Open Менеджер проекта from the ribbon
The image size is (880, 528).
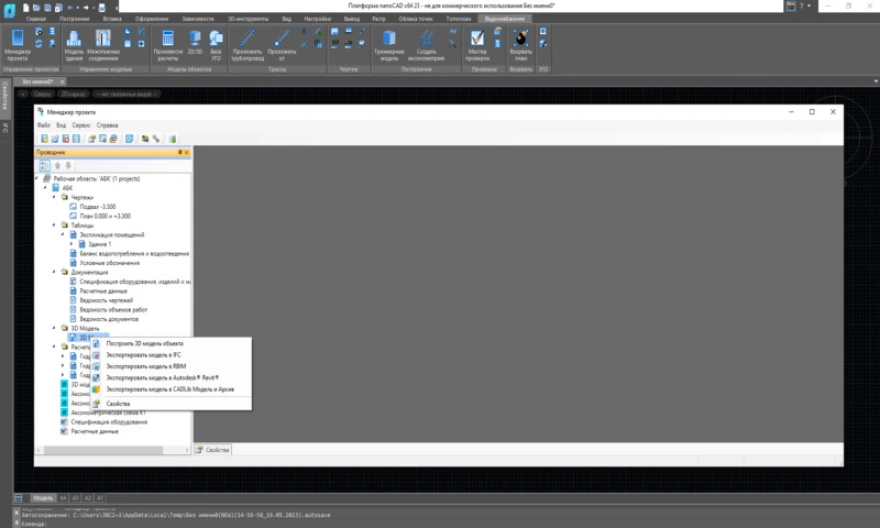click(17, 43)
